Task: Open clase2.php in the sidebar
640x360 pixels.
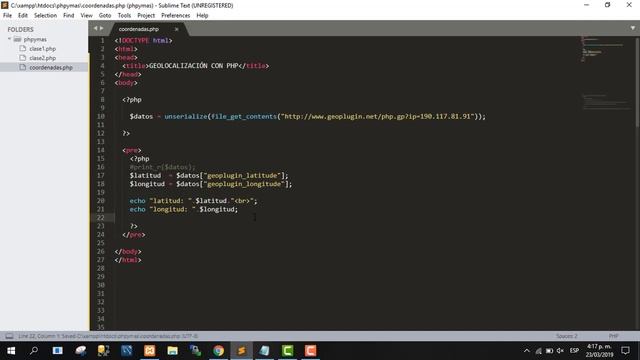Action: coord(42,58)
